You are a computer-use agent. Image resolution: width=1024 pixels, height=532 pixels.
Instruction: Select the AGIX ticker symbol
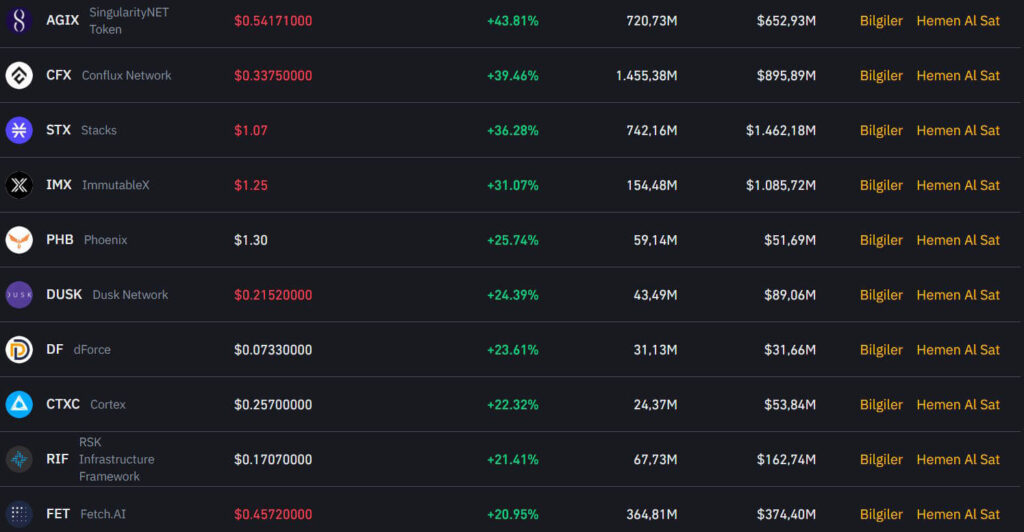coord(63,20)
